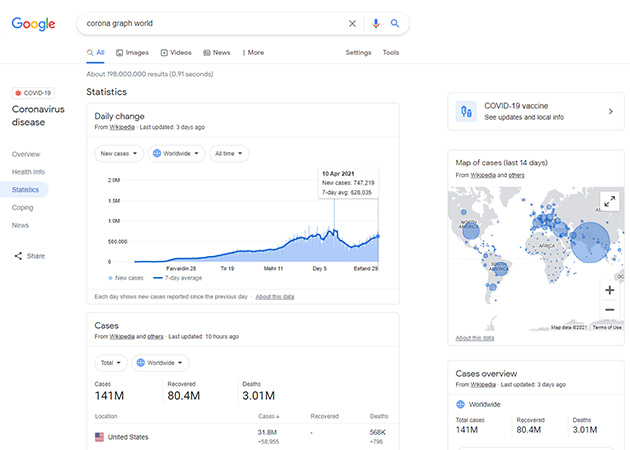
Task: Click the 3.01M deaths value in Cases card
Action: [258, 396]
